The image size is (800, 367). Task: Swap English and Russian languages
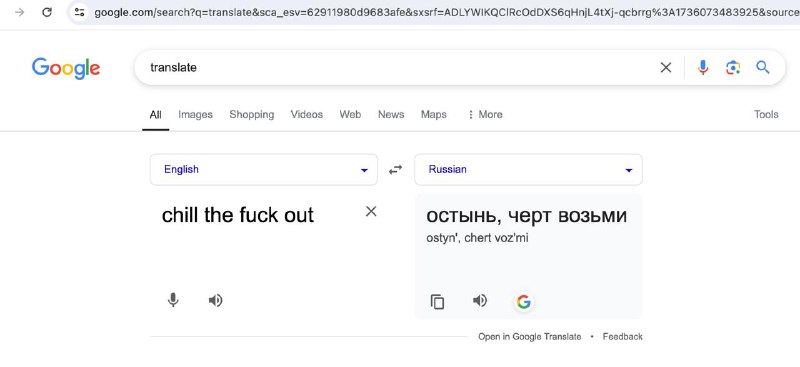click(395, 169)
